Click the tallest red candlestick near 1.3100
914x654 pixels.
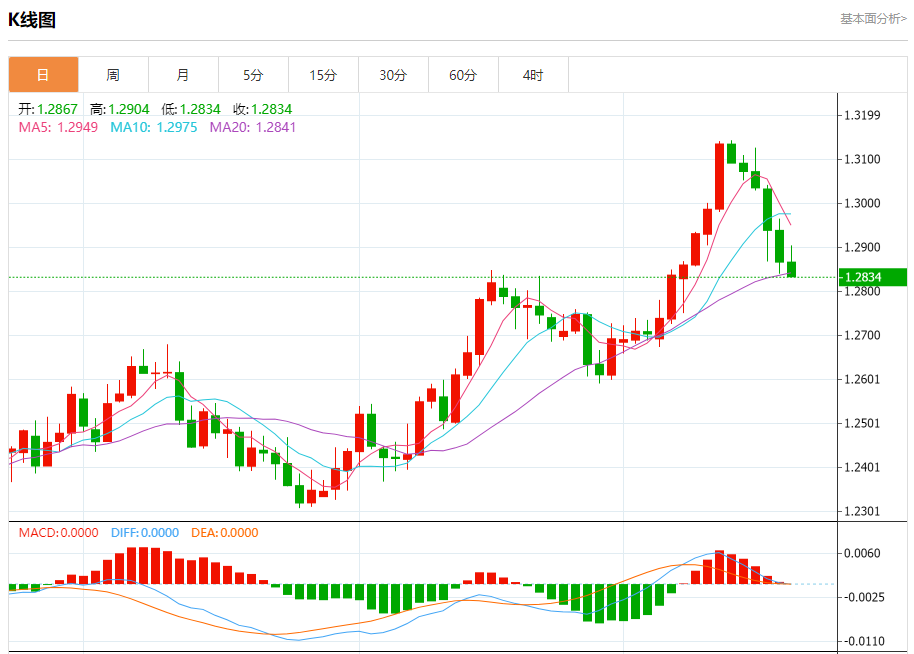[x=719, y=177]
